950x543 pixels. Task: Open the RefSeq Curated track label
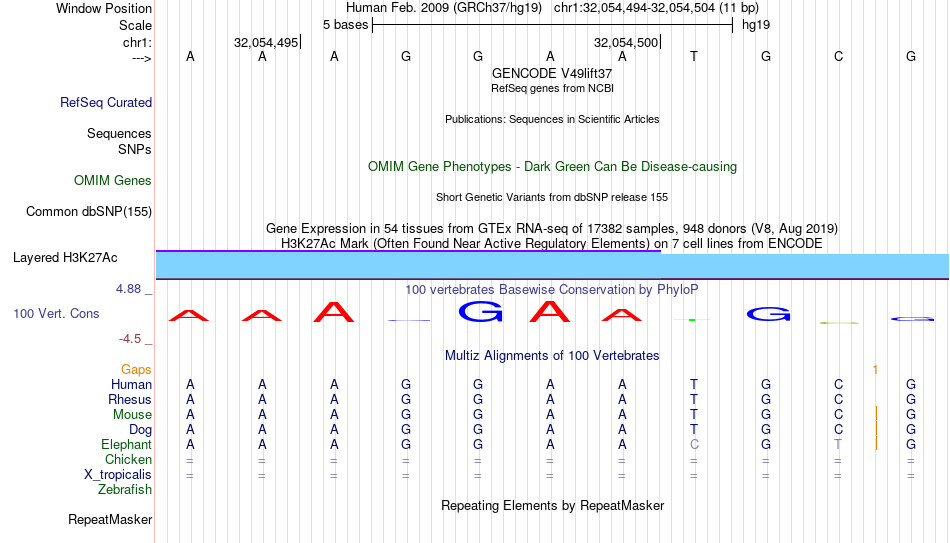tap(106, 102)
